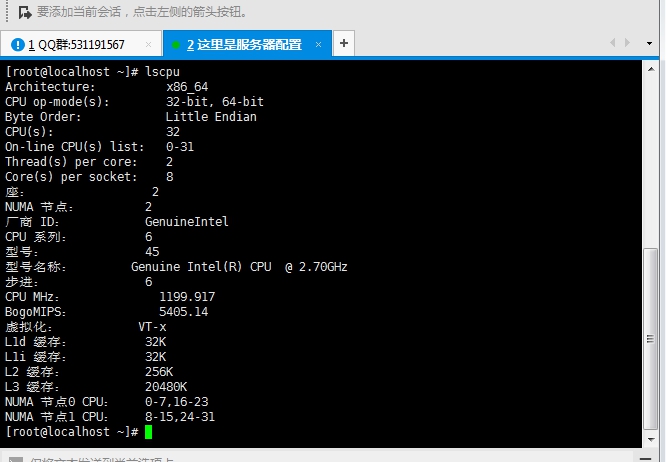Close the QQ群:531191567 tab
Image resolution: width=666 pixels, height=462 pixels.
click(148, 44)
